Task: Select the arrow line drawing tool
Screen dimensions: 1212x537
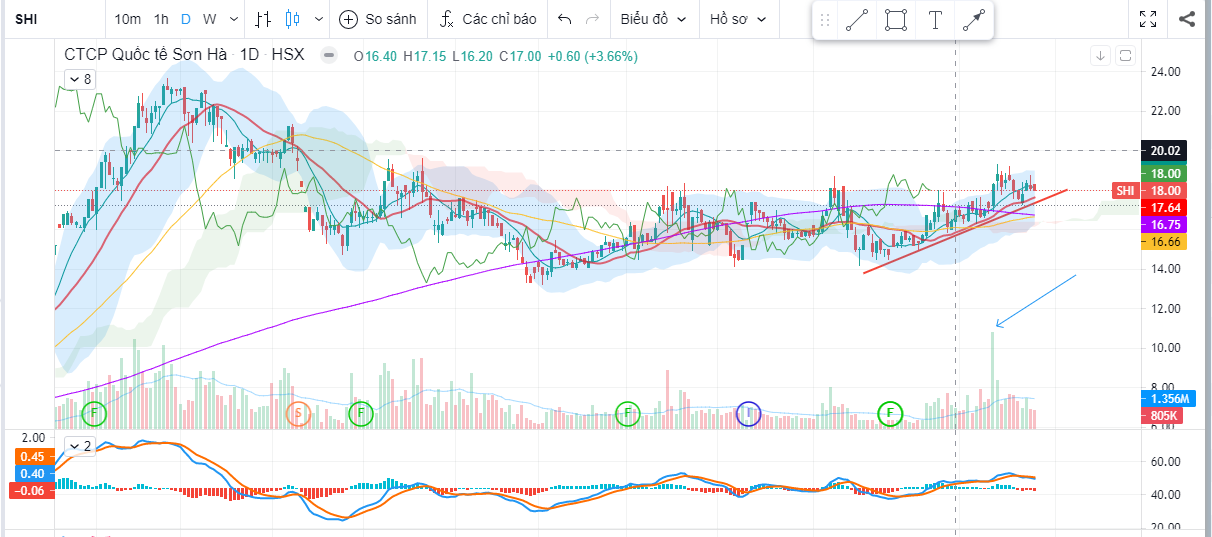Action: point(973,20)
